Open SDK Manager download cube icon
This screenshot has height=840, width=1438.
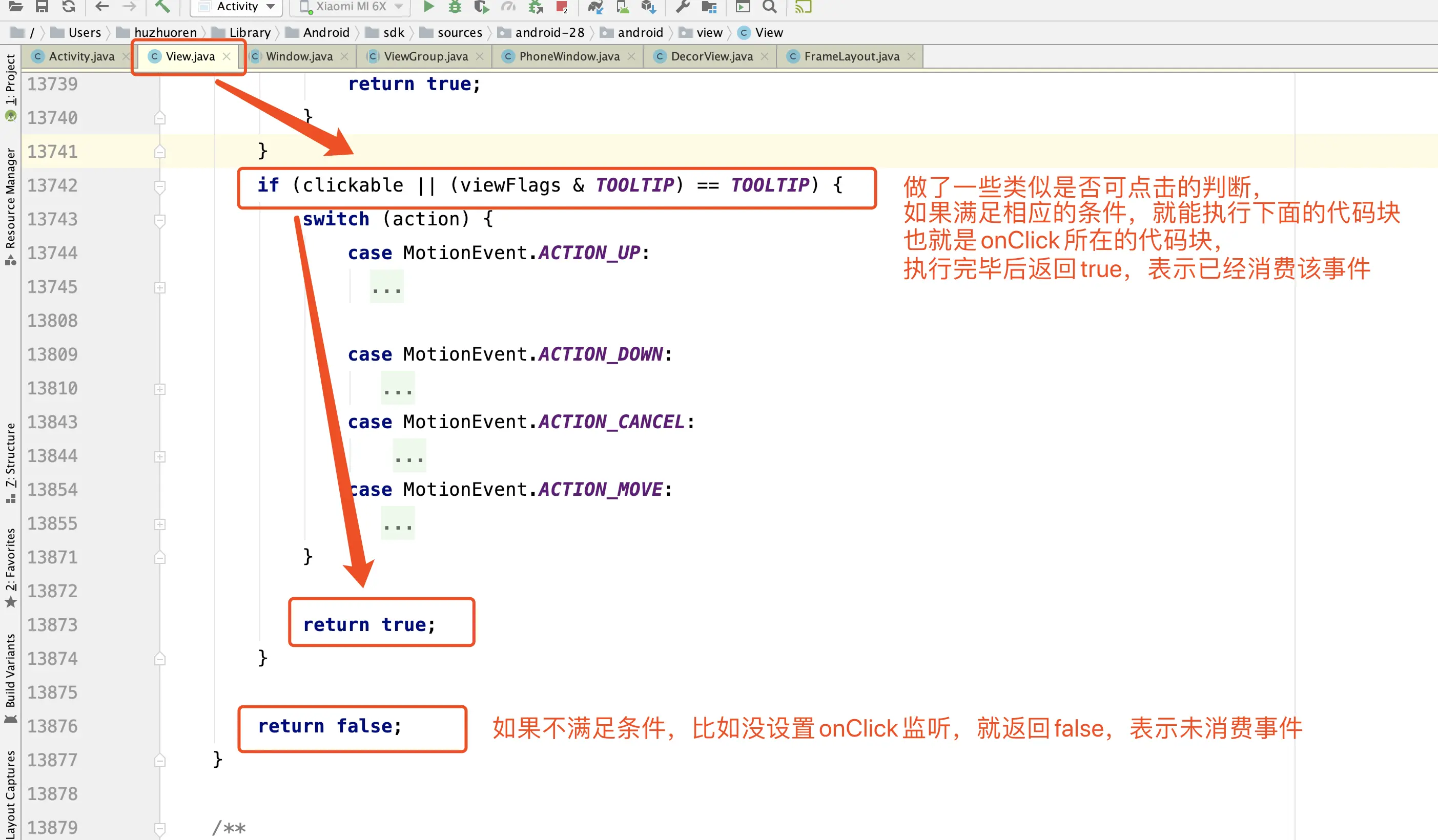[x=648, y=6]
